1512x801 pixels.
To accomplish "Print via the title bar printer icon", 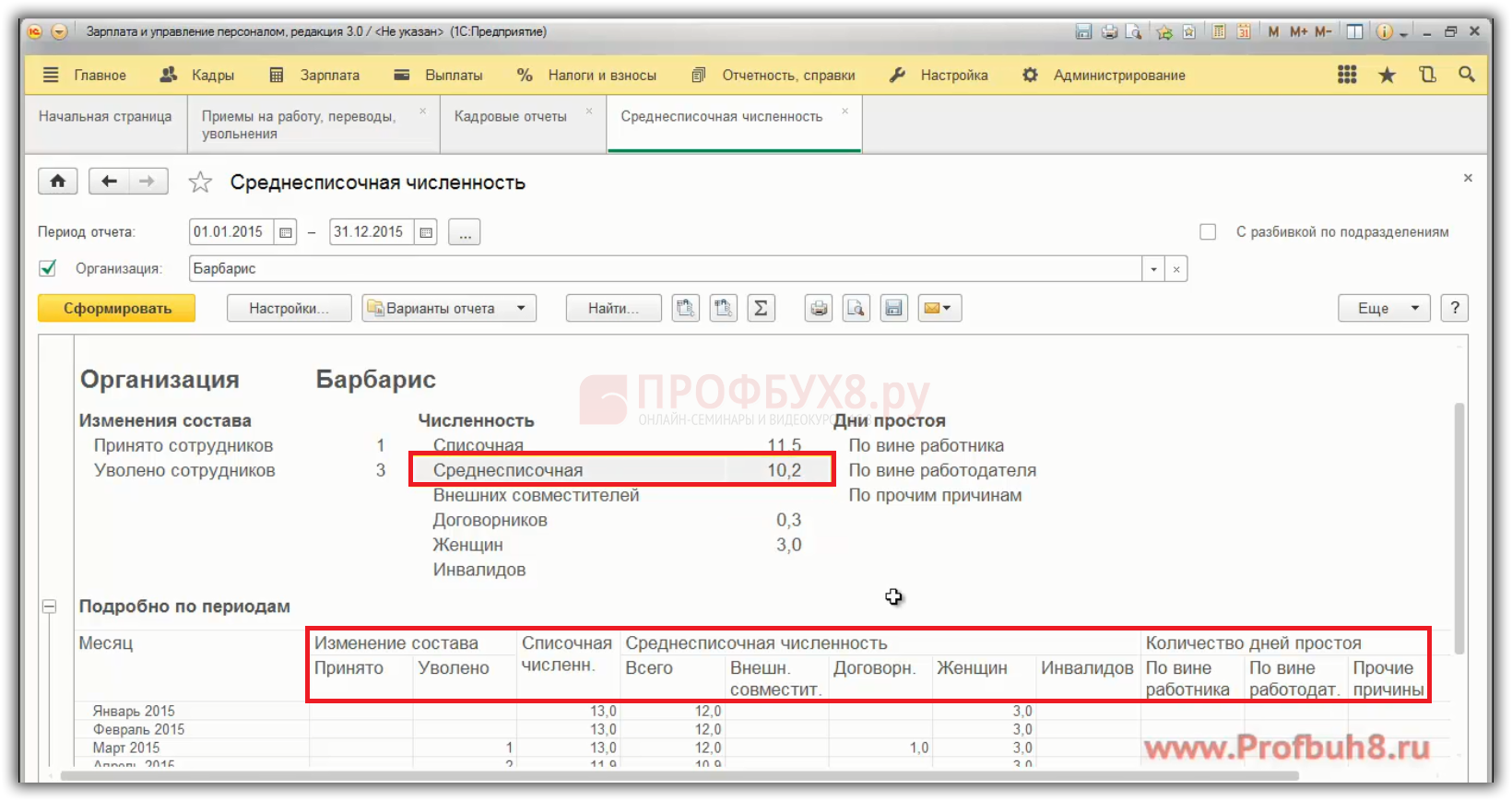I will [x=1109, y=31].
